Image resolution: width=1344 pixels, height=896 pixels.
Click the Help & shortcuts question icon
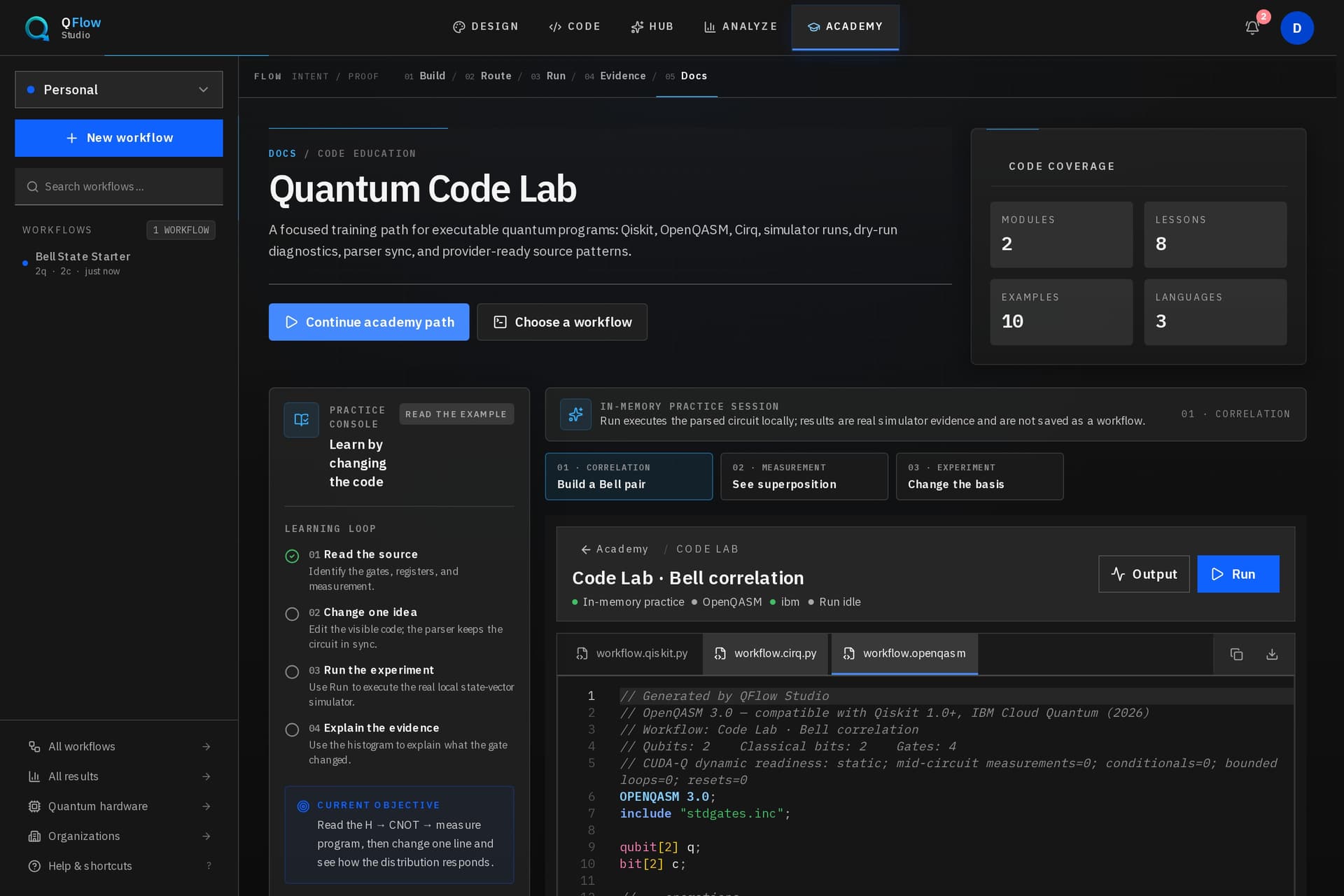[x=34, y=866]
